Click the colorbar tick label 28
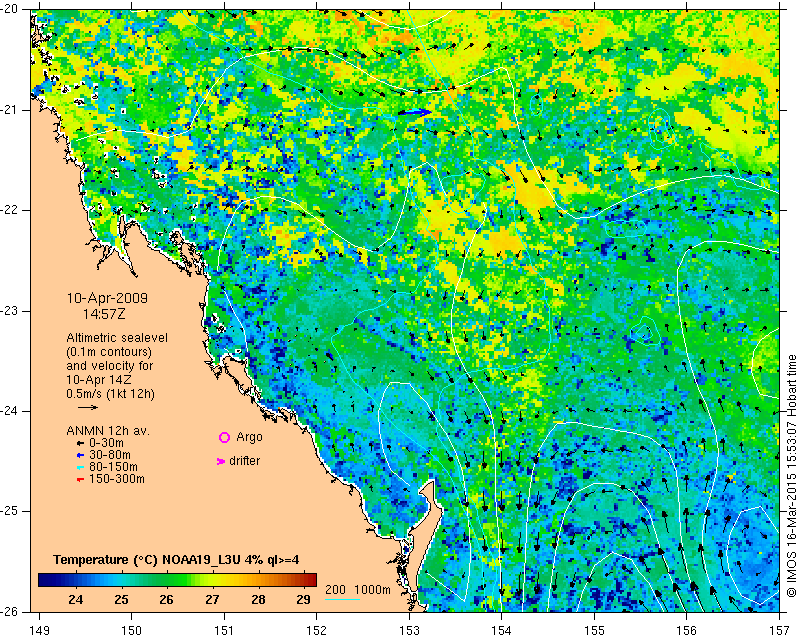Image resolution: width=800 pixels, height=640 pixels. (x=258, y=599)
